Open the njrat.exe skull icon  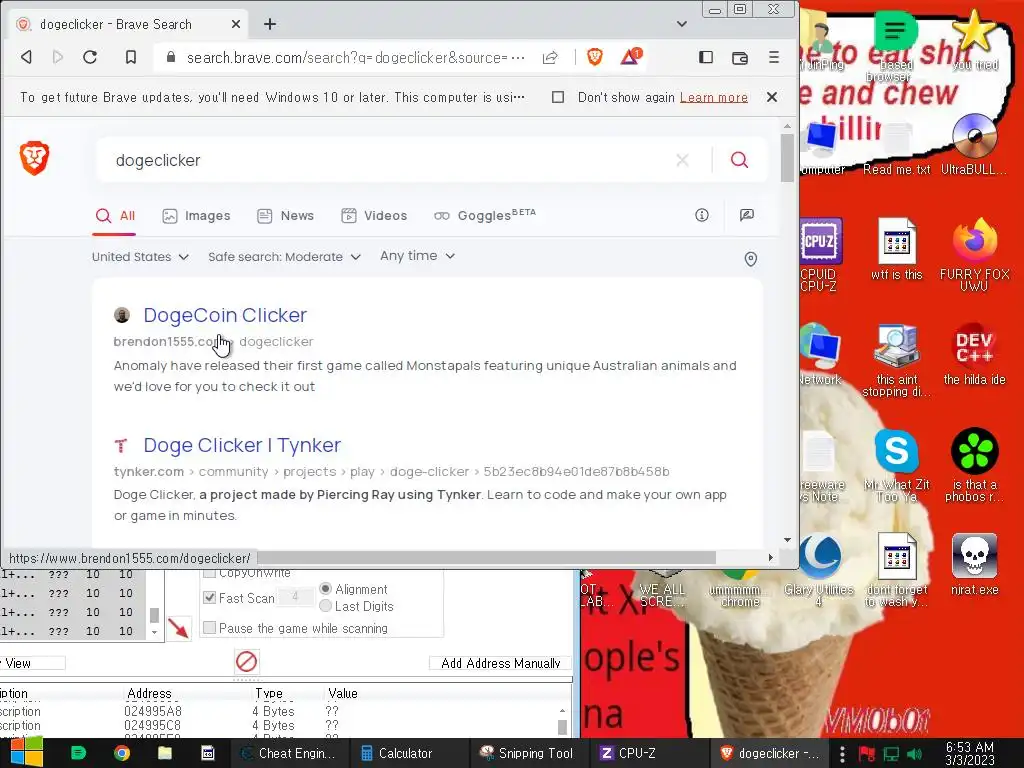974,564
